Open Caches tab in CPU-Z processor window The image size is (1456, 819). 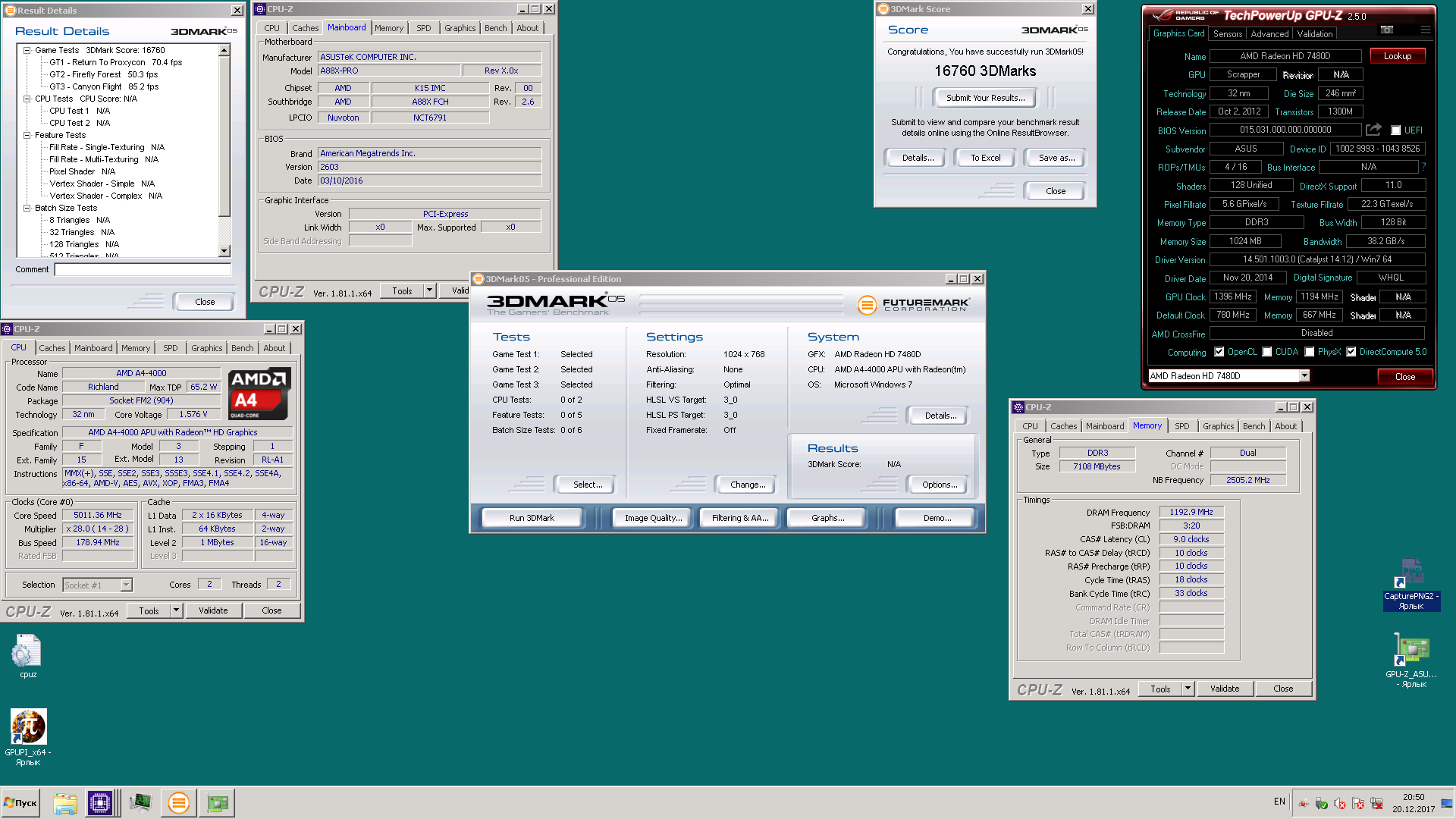(52, 348)
